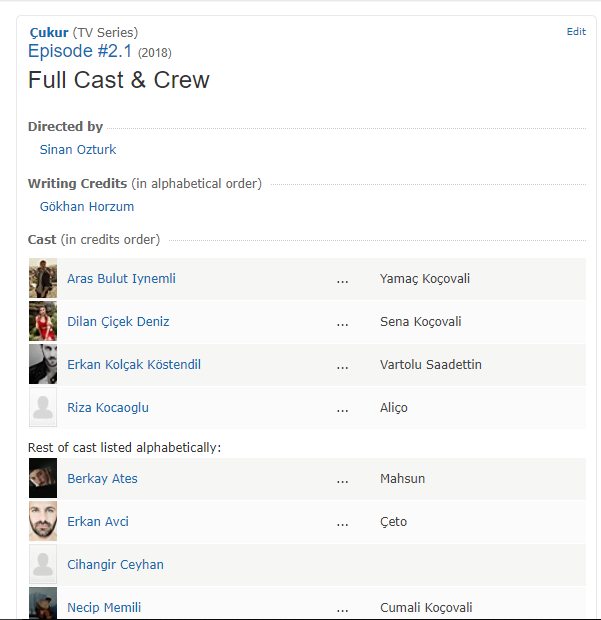The width and height of the screenshot is (601, 620).
Task: Open writer Gökhan Horzum's page
Action: click(87, 207)
